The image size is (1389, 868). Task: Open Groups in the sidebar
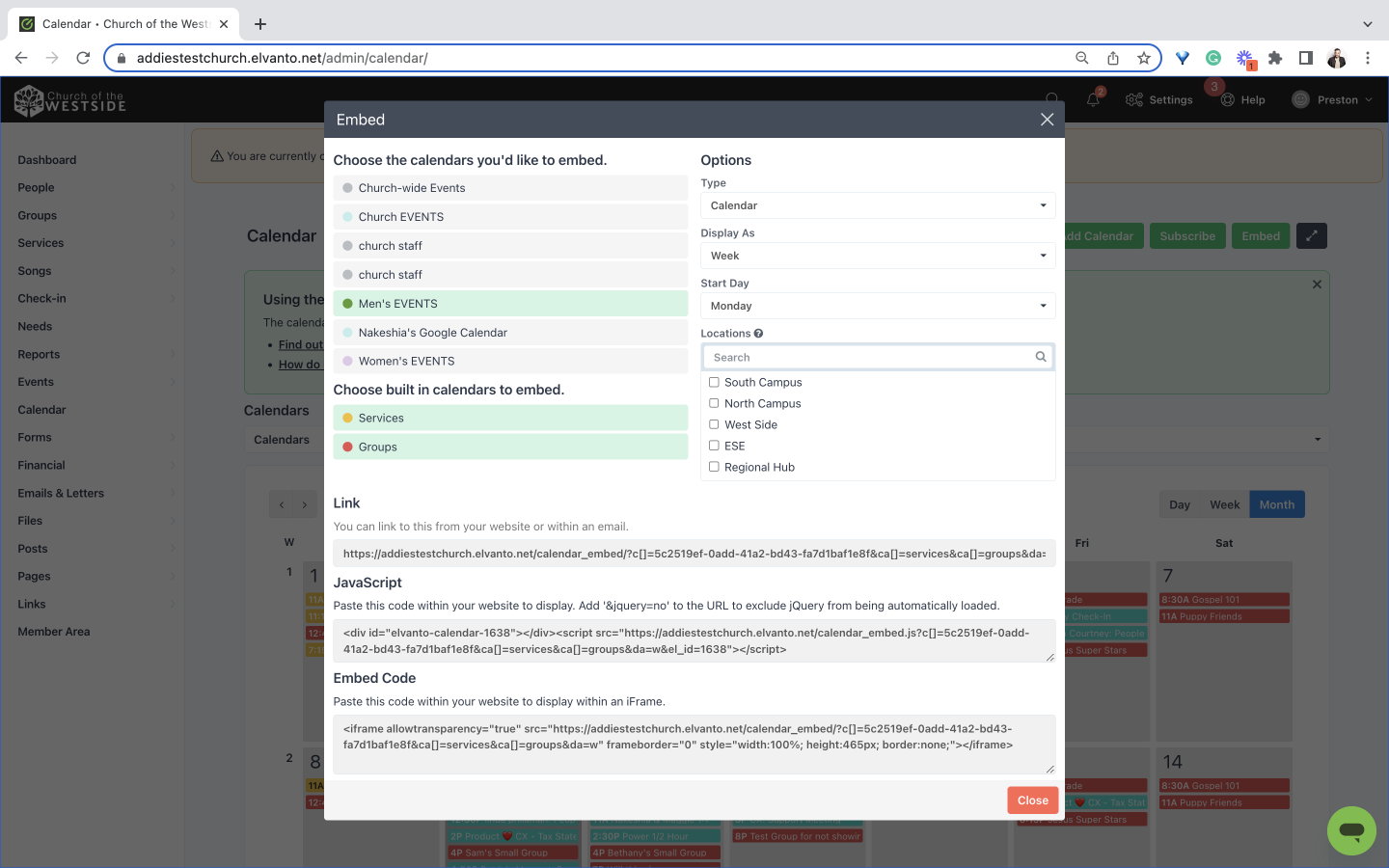pyautogui.click(x=37, y=216)
